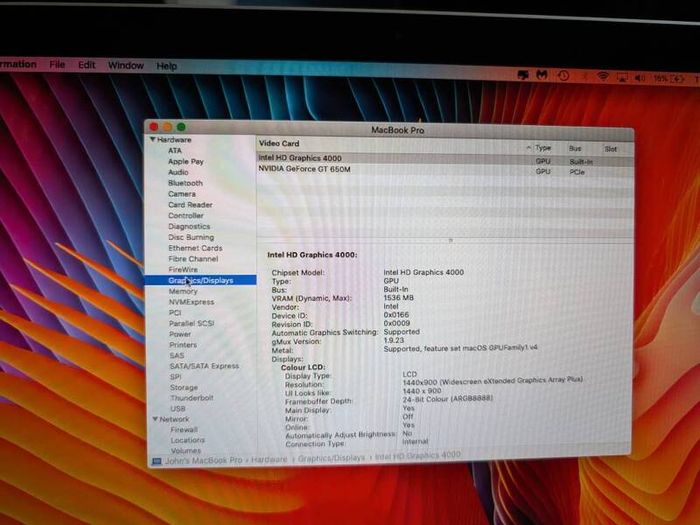Open the volume menu bar icon
This screenshot has height=525, width=700.
639,78
